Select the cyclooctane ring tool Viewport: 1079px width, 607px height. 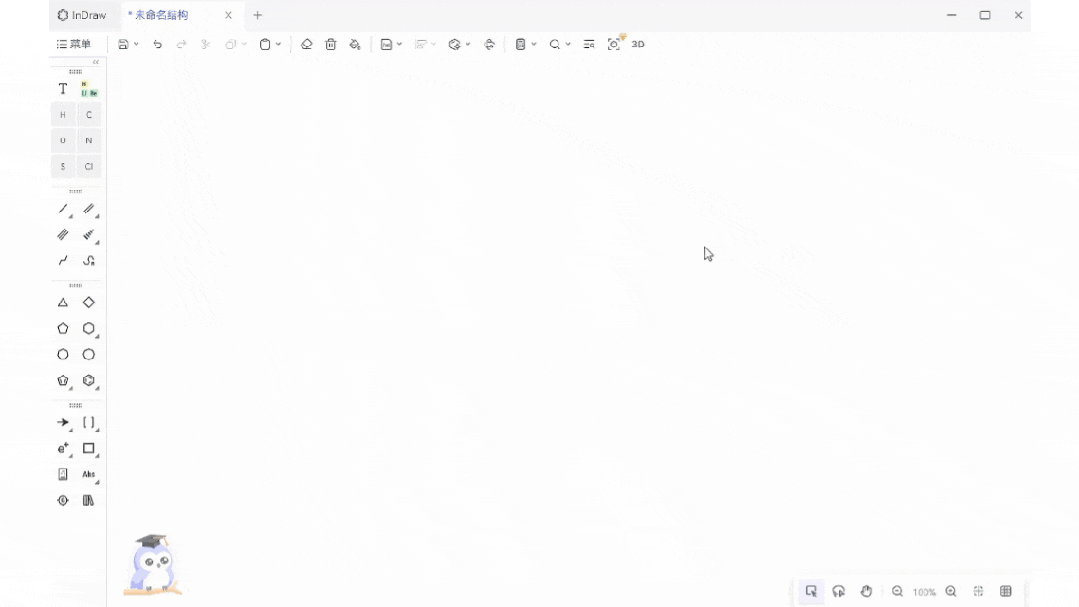(89, 354)
